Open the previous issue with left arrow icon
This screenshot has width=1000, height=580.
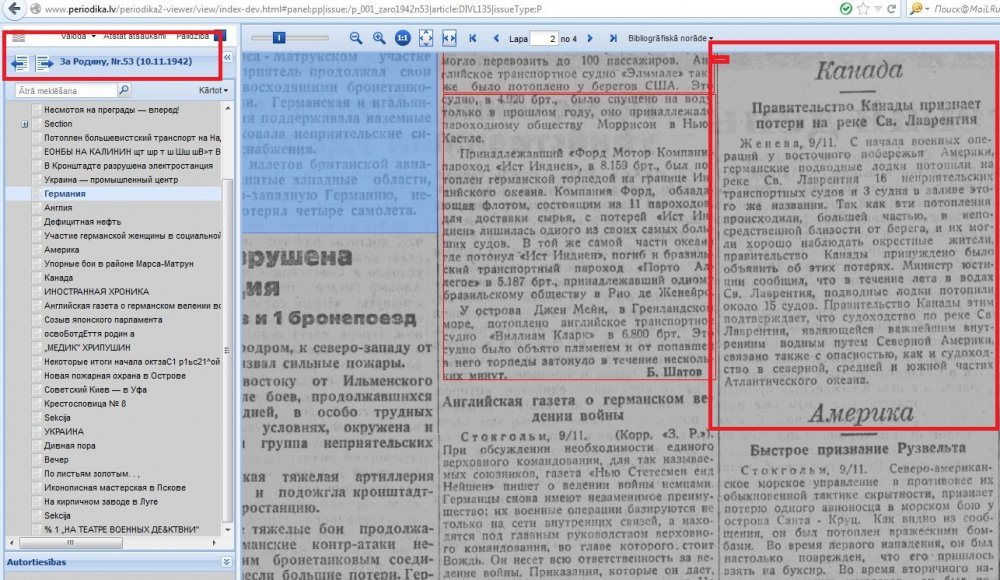pyautogui.click(x=20, y=63)
